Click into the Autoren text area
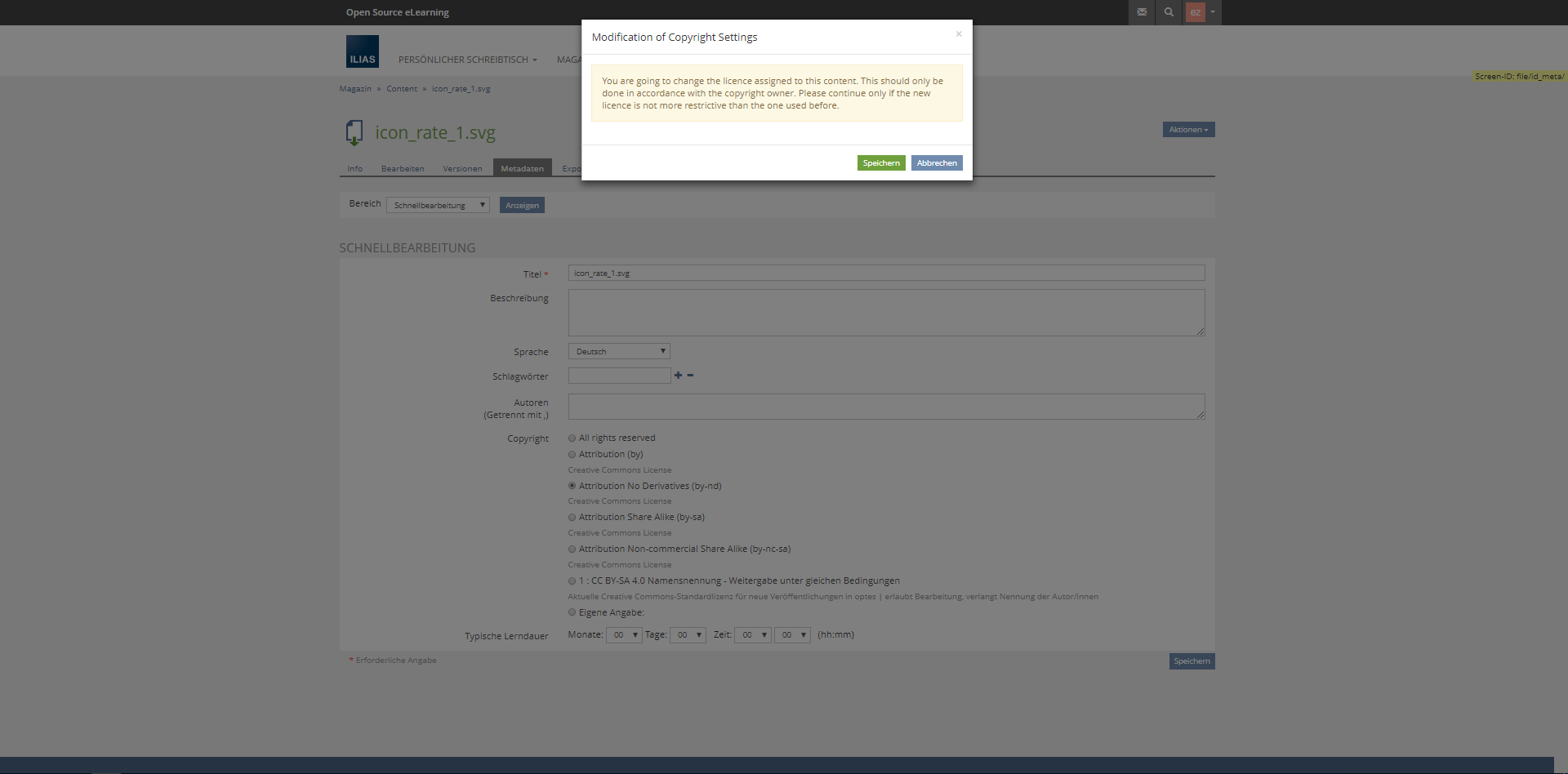The width and height of the screenshot is (1568, 774). tap(886, 407)
